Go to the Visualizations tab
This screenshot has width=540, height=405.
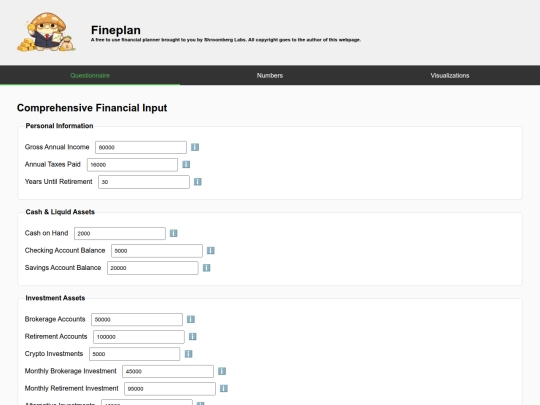point(450,75)
